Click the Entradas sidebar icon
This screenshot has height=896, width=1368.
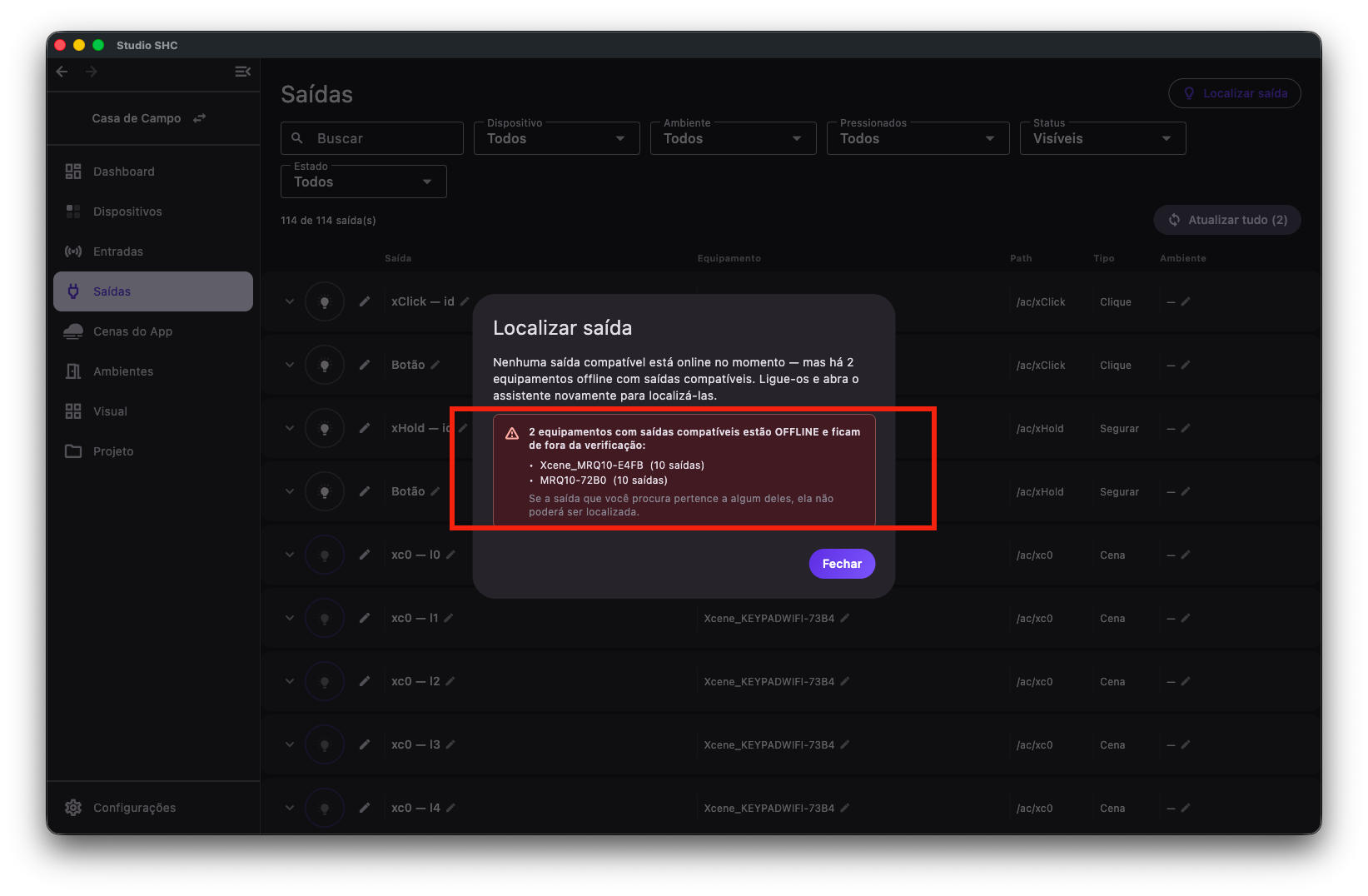(73, 251)
